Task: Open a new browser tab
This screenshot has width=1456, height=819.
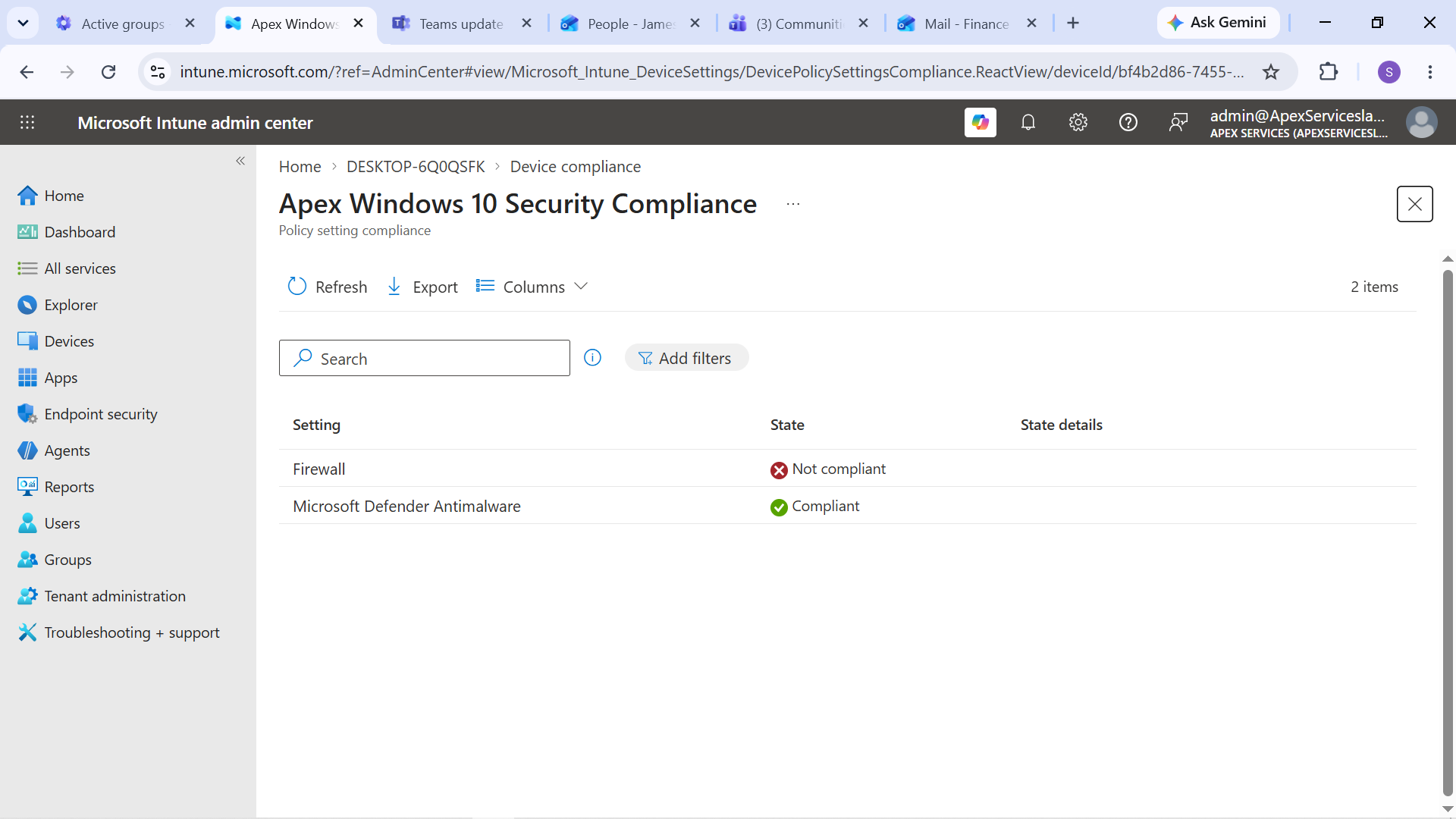Action: [x=1072, y=24]
